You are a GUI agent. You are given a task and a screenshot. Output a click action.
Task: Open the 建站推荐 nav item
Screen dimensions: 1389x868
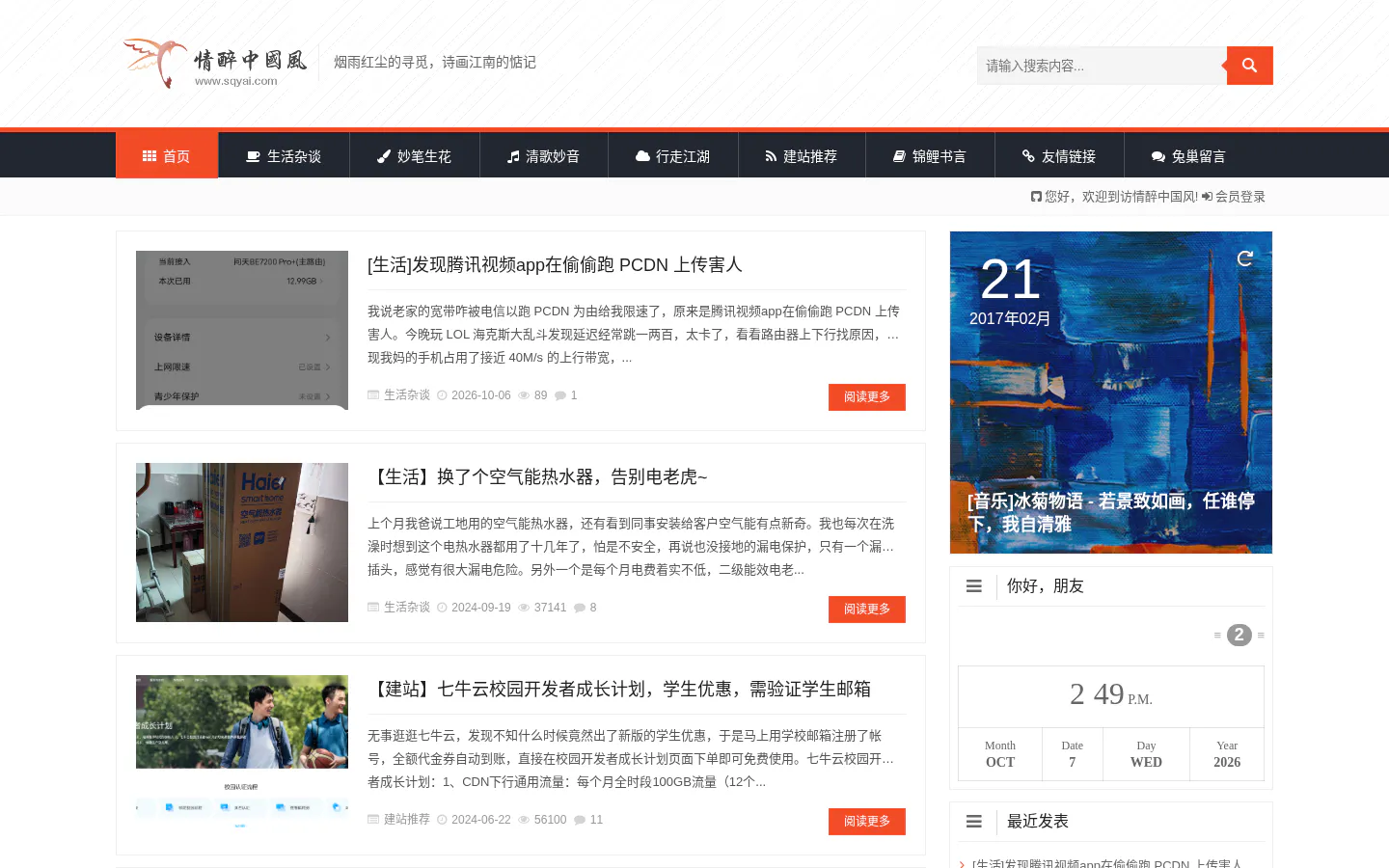pos(802,155)
